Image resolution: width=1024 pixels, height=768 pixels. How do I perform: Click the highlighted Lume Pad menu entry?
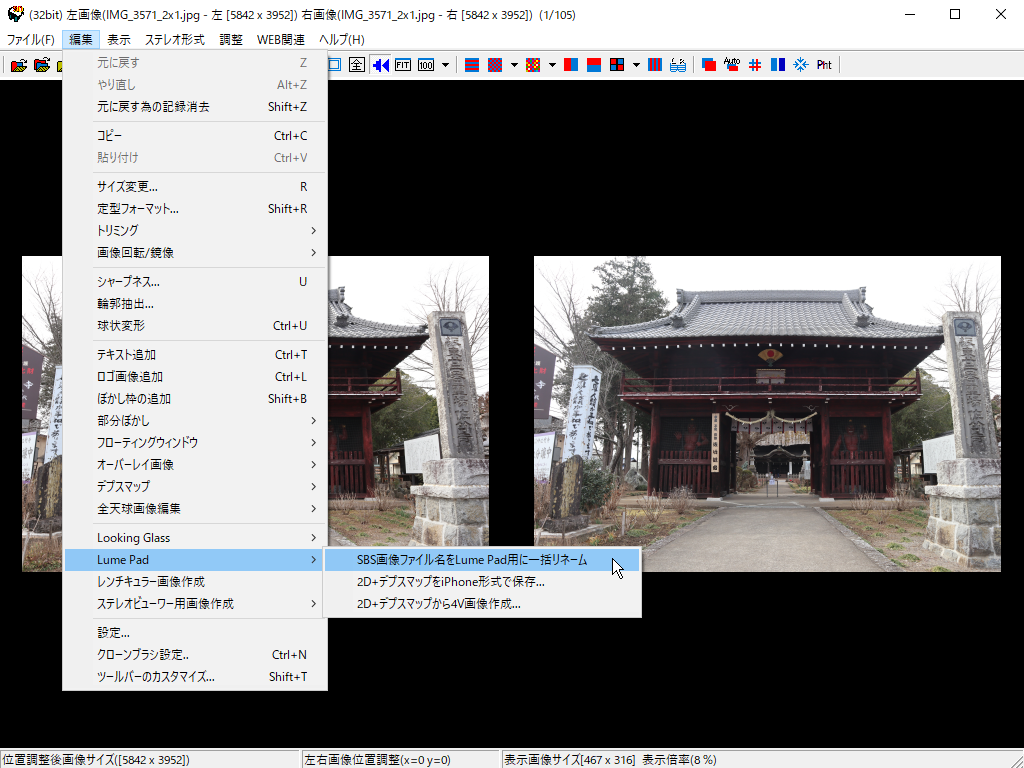pyautogui.click(x=195, y=560)
